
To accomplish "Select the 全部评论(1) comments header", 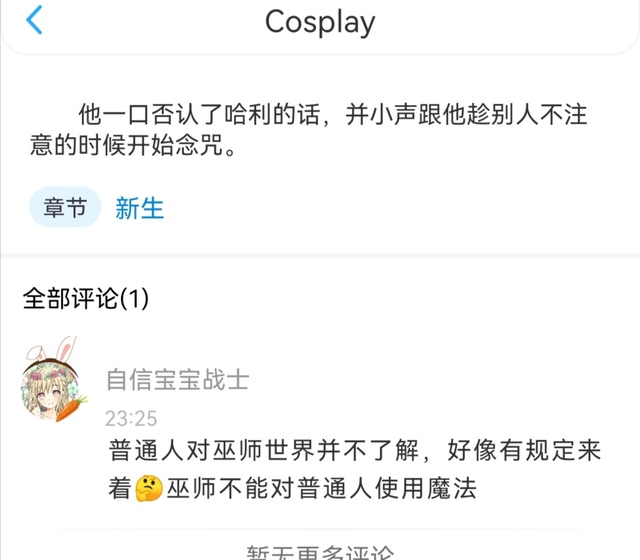I will tap(86, 298).
